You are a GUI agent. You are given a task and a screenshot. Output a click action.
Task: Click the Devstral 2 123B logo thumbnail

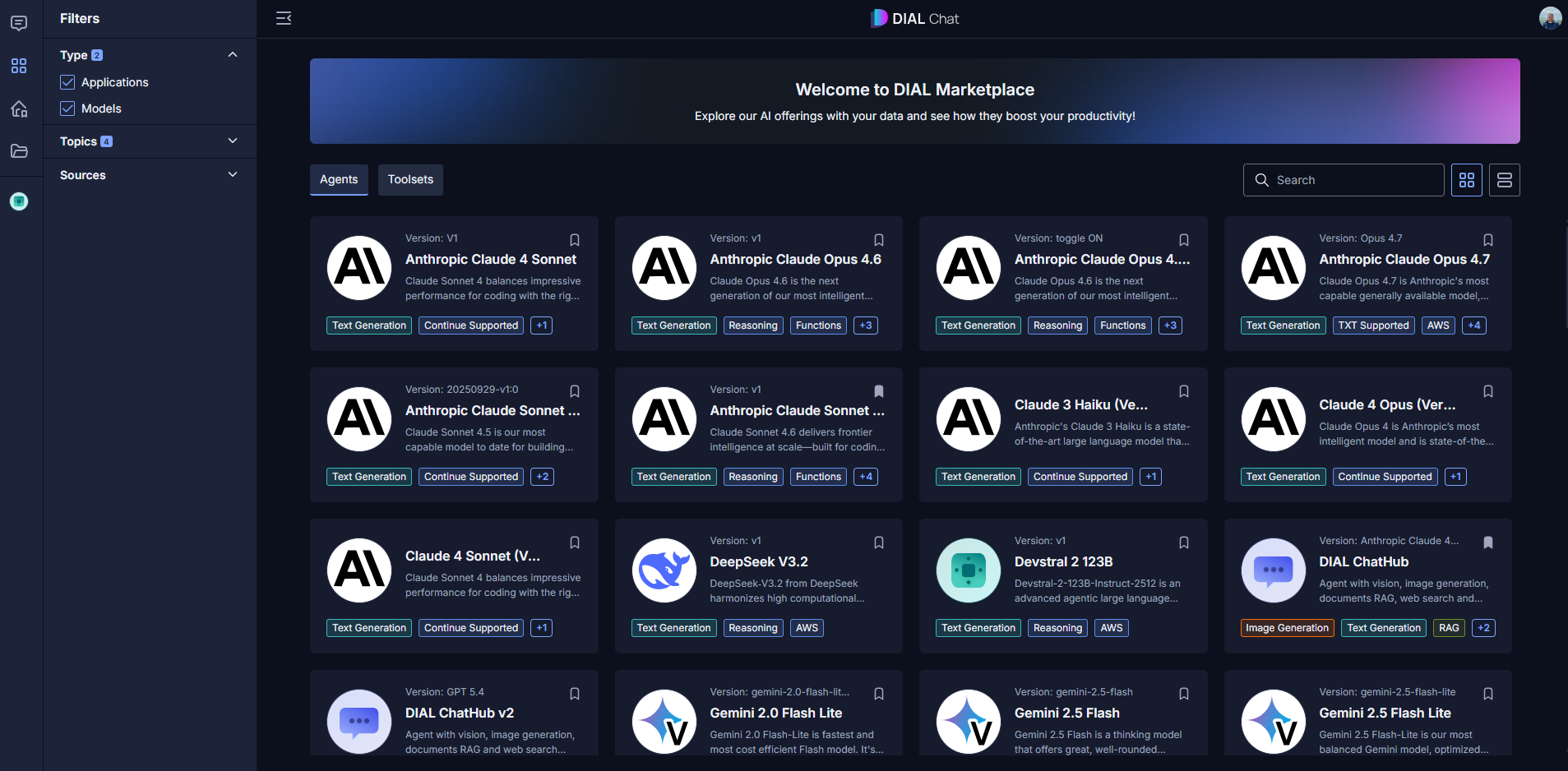(969, 570)
